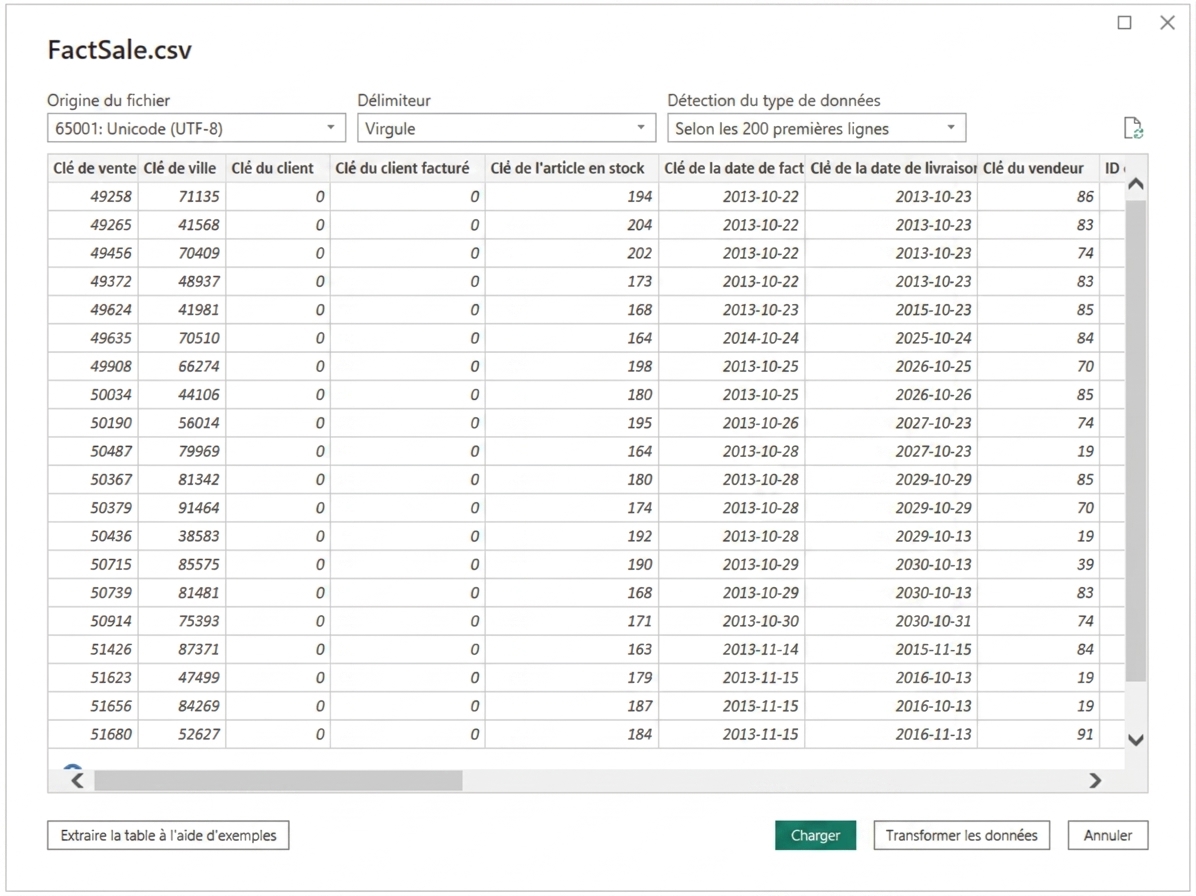Select the Clé du client column header
Viewport: 1196px width, 896px height.
point(278,168)
